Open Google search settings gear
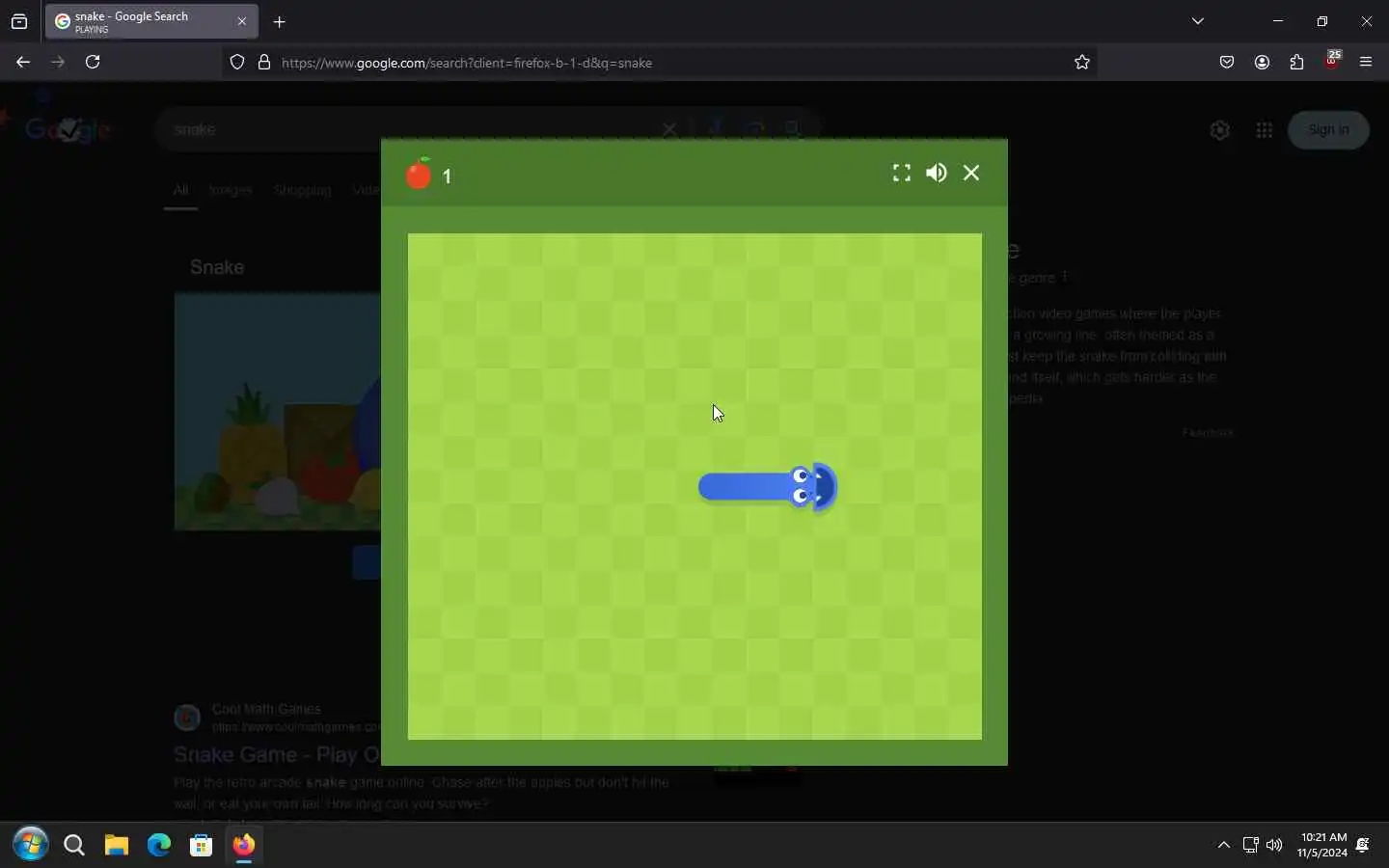 click(x=1219, y=130)
